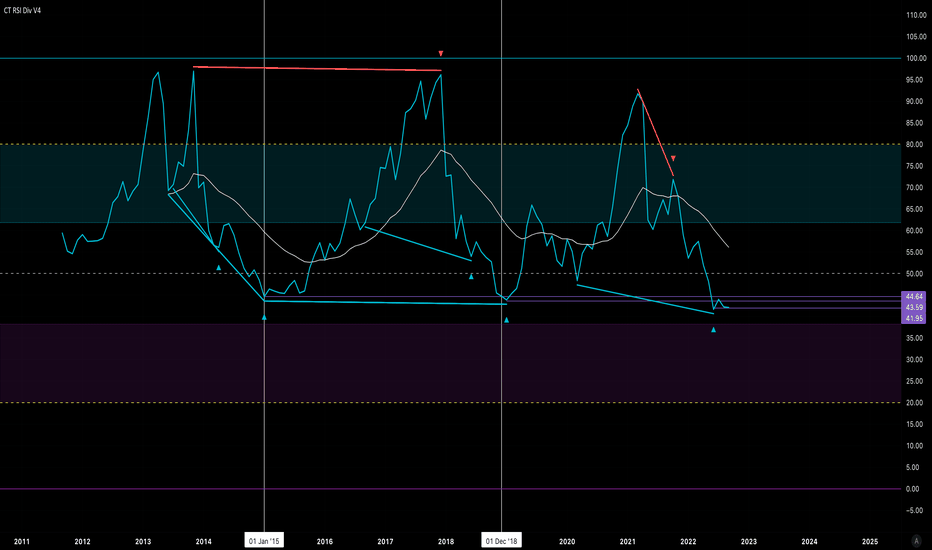Screen dimensions: 932x550
Task: Click the 44.64 price tag
Action: (914, 296)
